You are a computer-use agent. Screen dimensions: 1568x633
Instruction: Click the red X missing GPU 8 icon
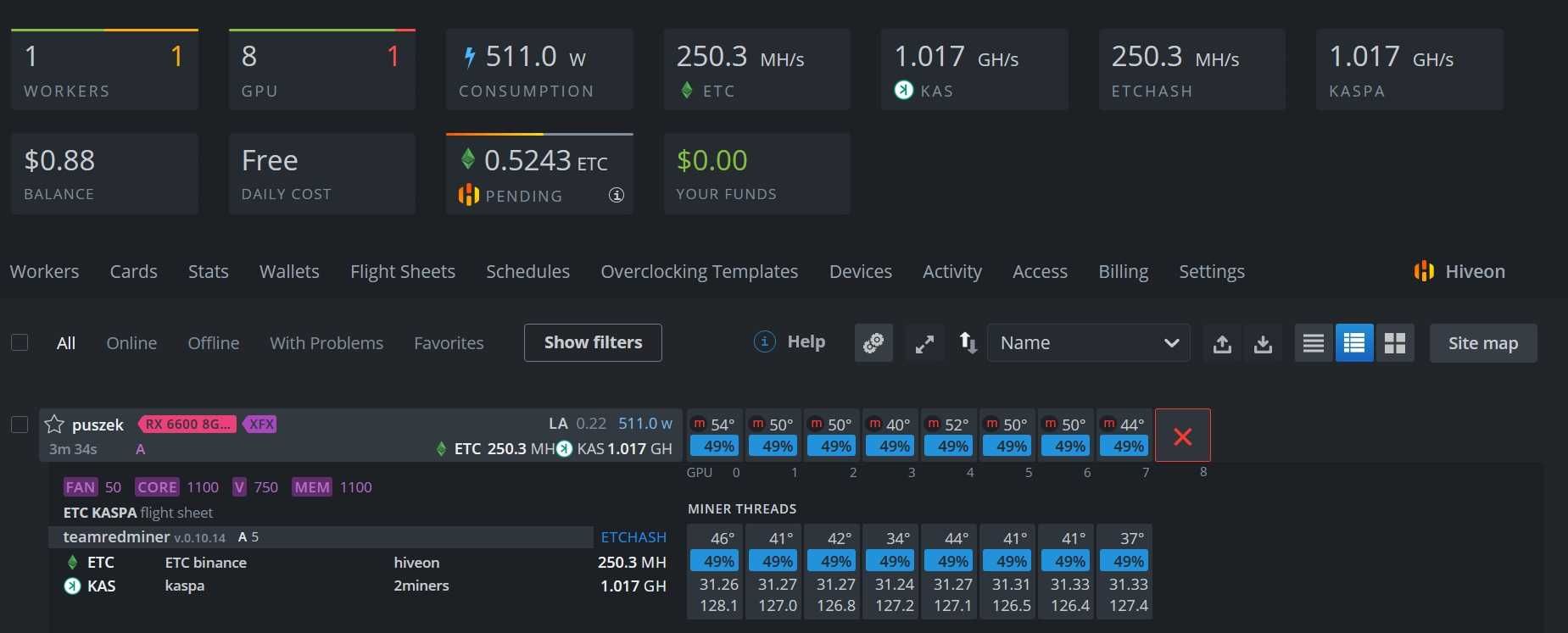tap(1183, 436)
